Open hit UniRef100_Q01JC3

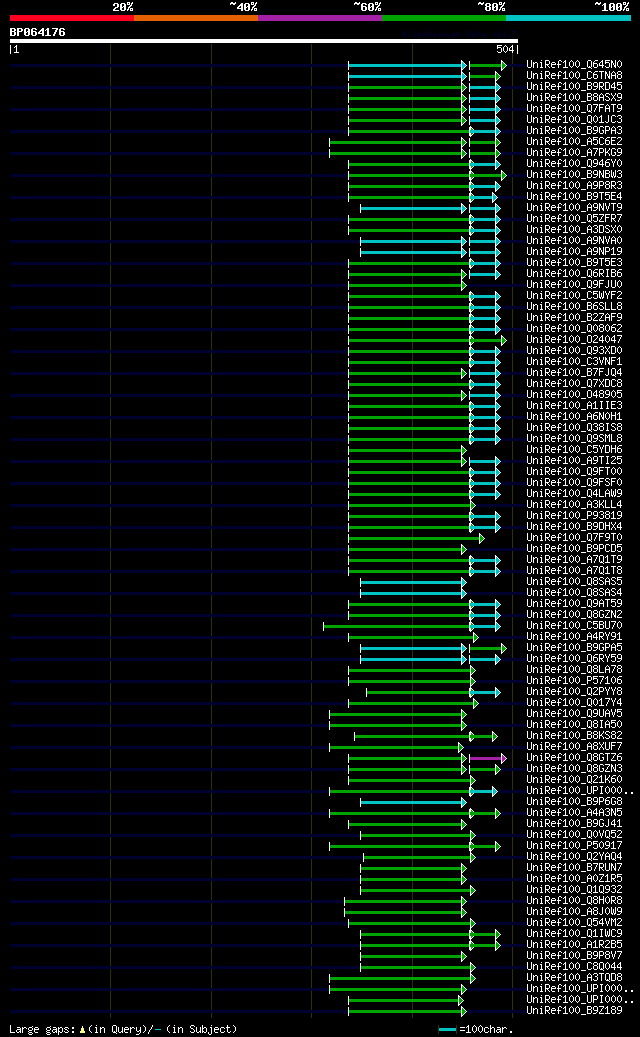(x=574, y=120)
